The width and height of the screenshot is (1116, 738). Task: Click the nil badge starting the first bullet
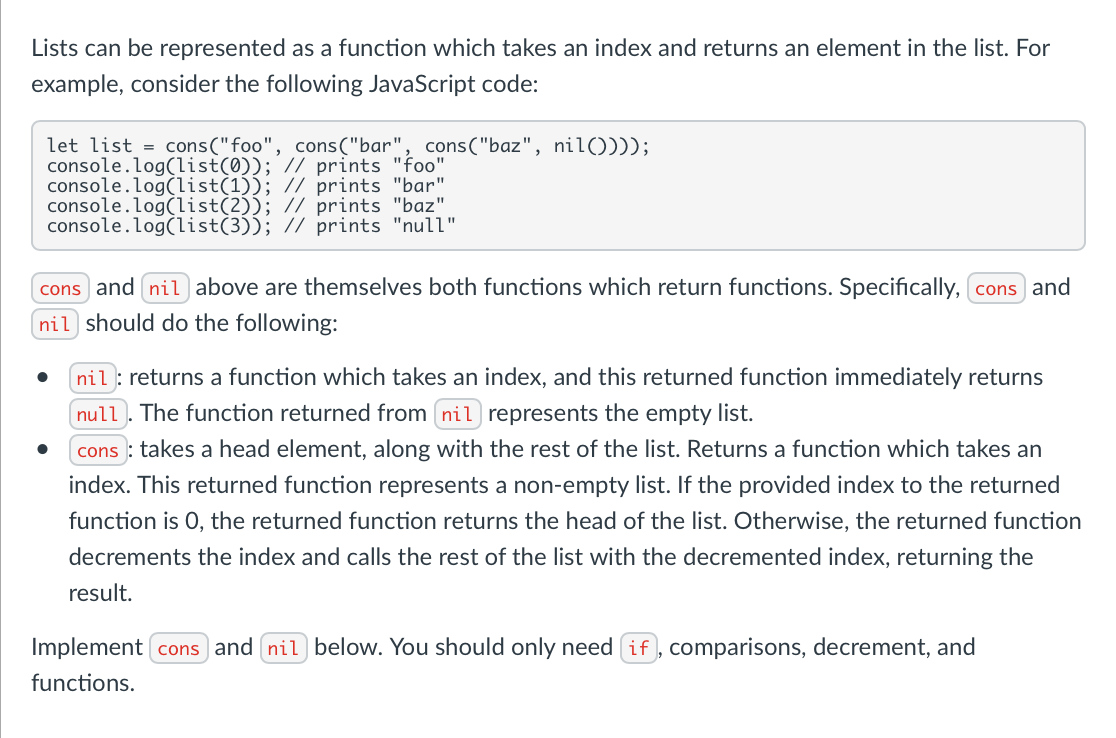pyautogui.click(x=92, y=378)
